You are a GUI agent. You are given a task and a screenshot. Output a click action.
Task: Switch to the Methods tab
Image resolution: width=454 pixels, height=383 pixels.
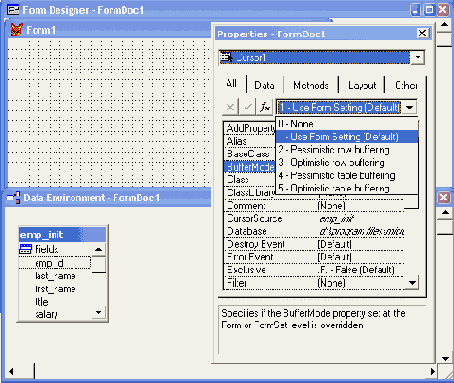(311, 85)
